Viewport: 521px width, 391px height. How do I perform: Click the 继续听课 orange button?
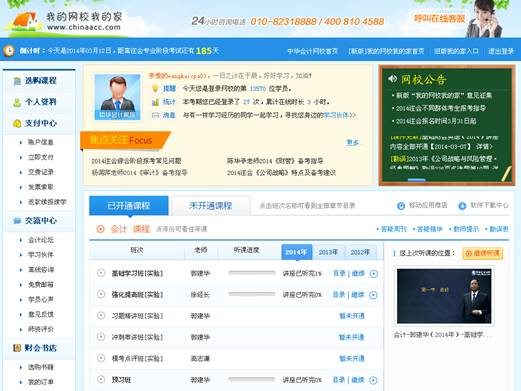coord(483,253)
